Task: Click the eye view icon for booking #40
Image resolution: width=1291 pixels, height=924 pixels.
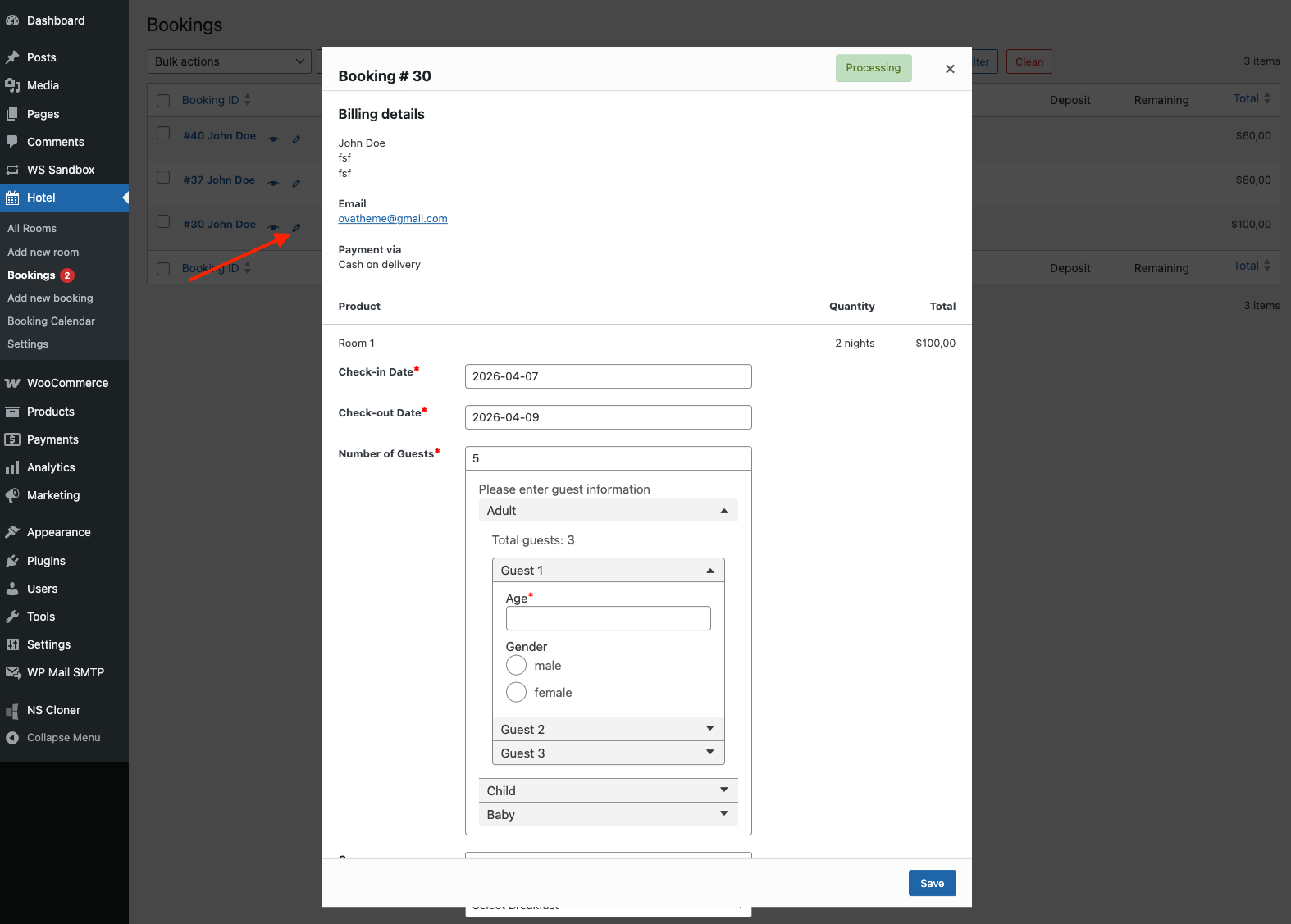Action: pos(274,139)
